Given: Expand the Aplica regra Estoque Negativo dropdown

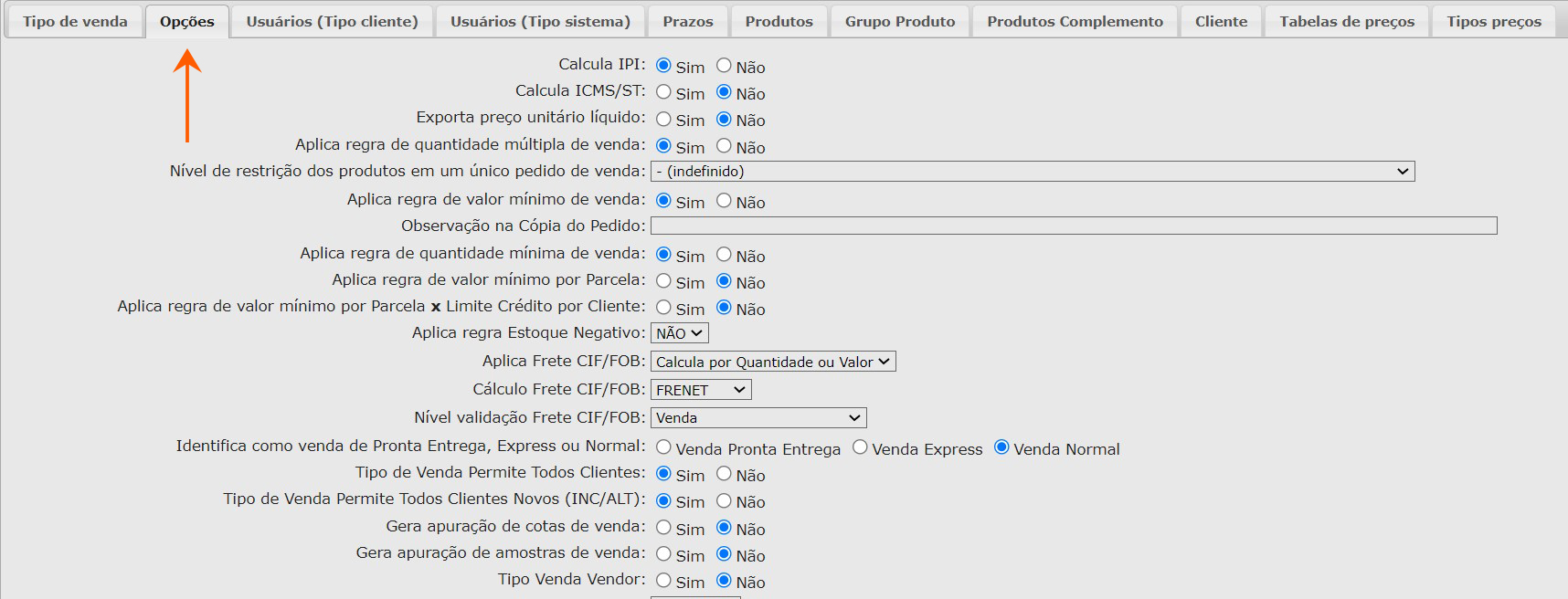Looking at the screenshot, I should pyautogui.click(x=679, y=333).
